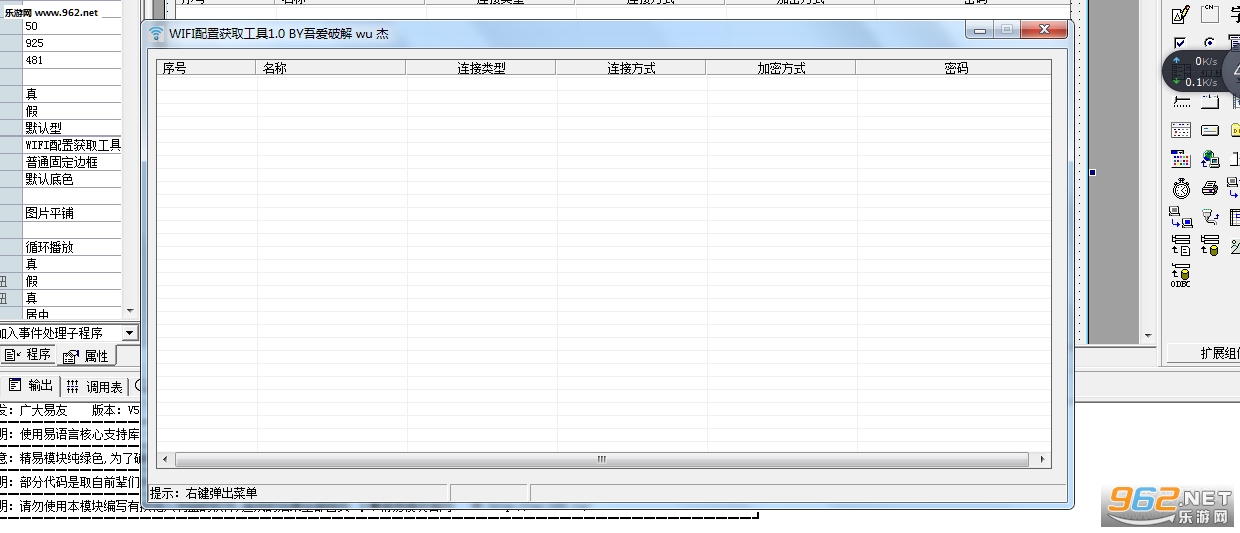Select property value 居中
1240x533 pixels.
point(72,314)
